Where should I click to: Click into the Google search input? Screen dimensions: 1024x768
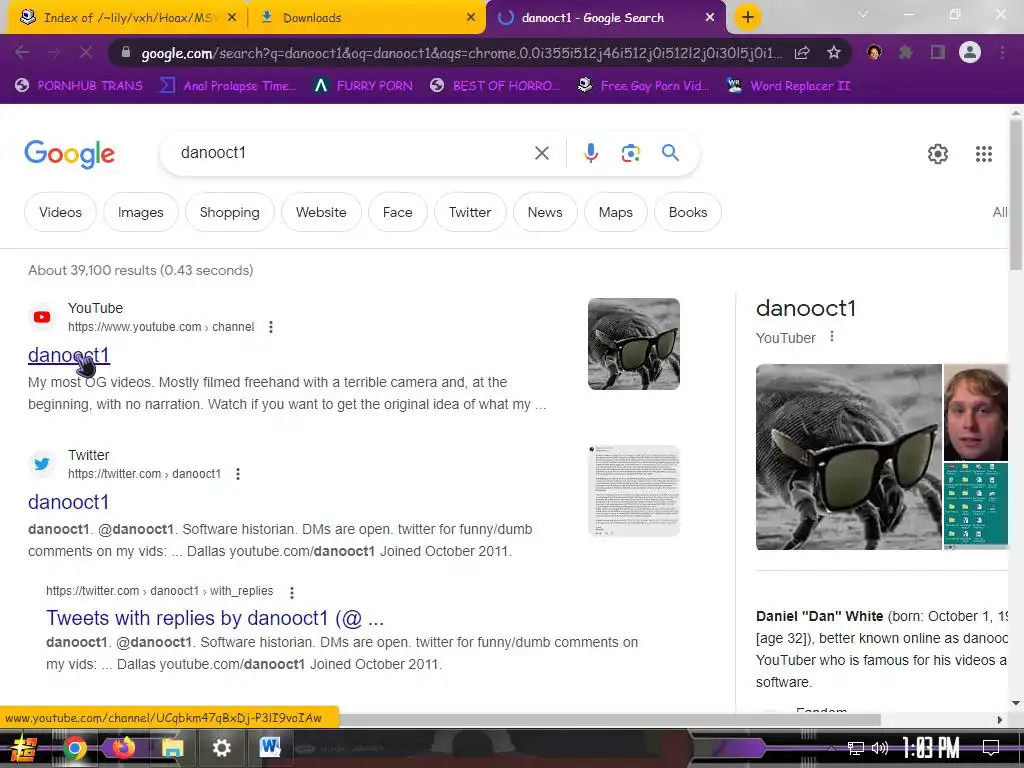tap(353, 153)
